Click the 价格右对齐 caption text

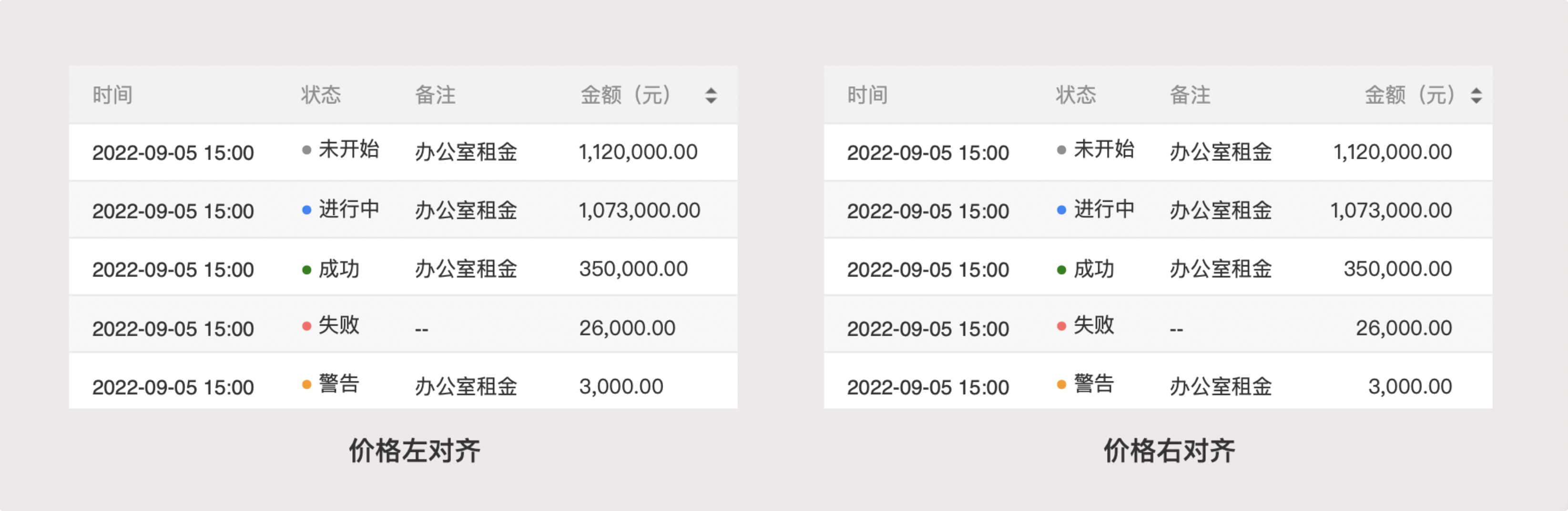tap(1169, 451)
